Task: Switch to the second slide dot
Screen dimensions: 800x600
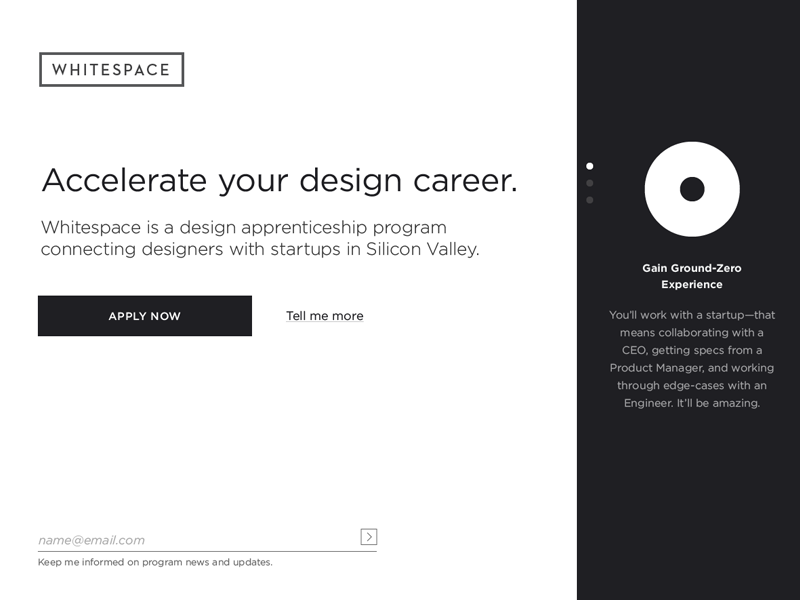Action: pos(590,183)
